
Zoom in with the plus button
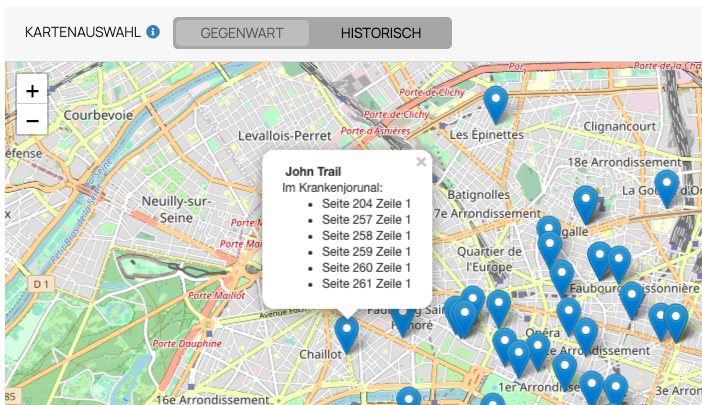(x=32, y=91)
